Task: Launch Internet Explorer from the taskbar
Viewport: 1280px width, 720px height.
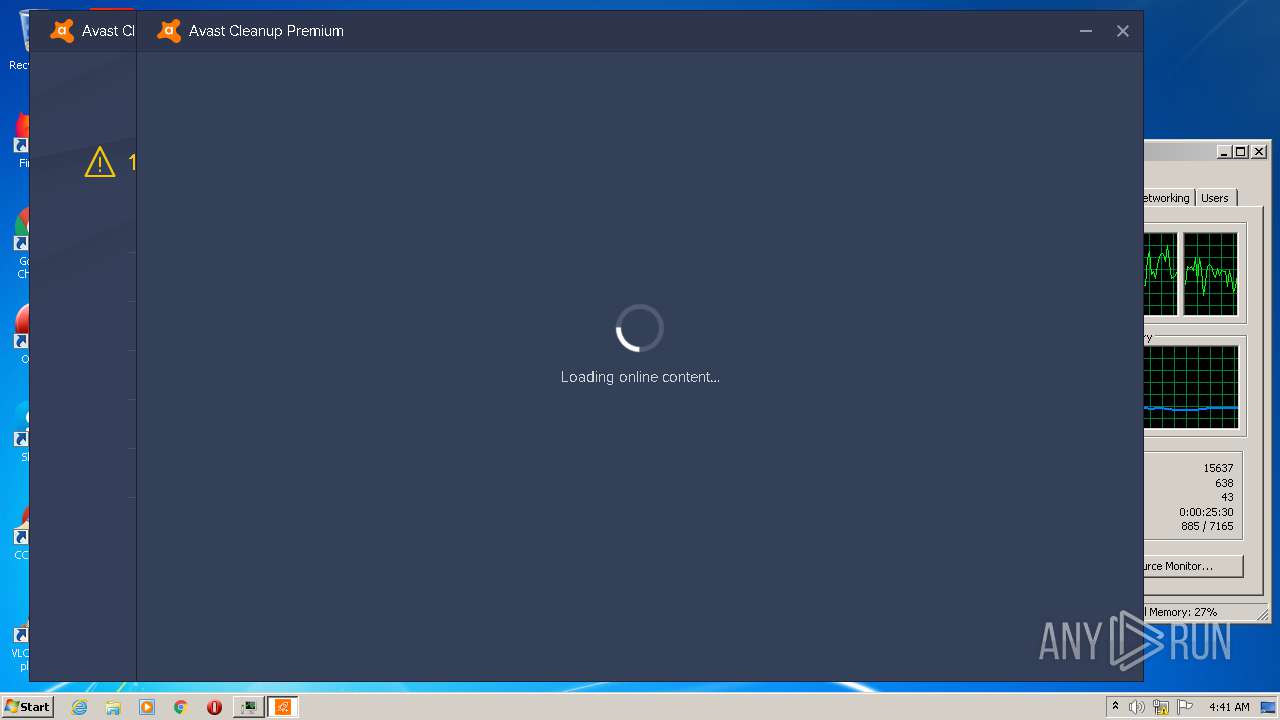Action: [80, 707]
